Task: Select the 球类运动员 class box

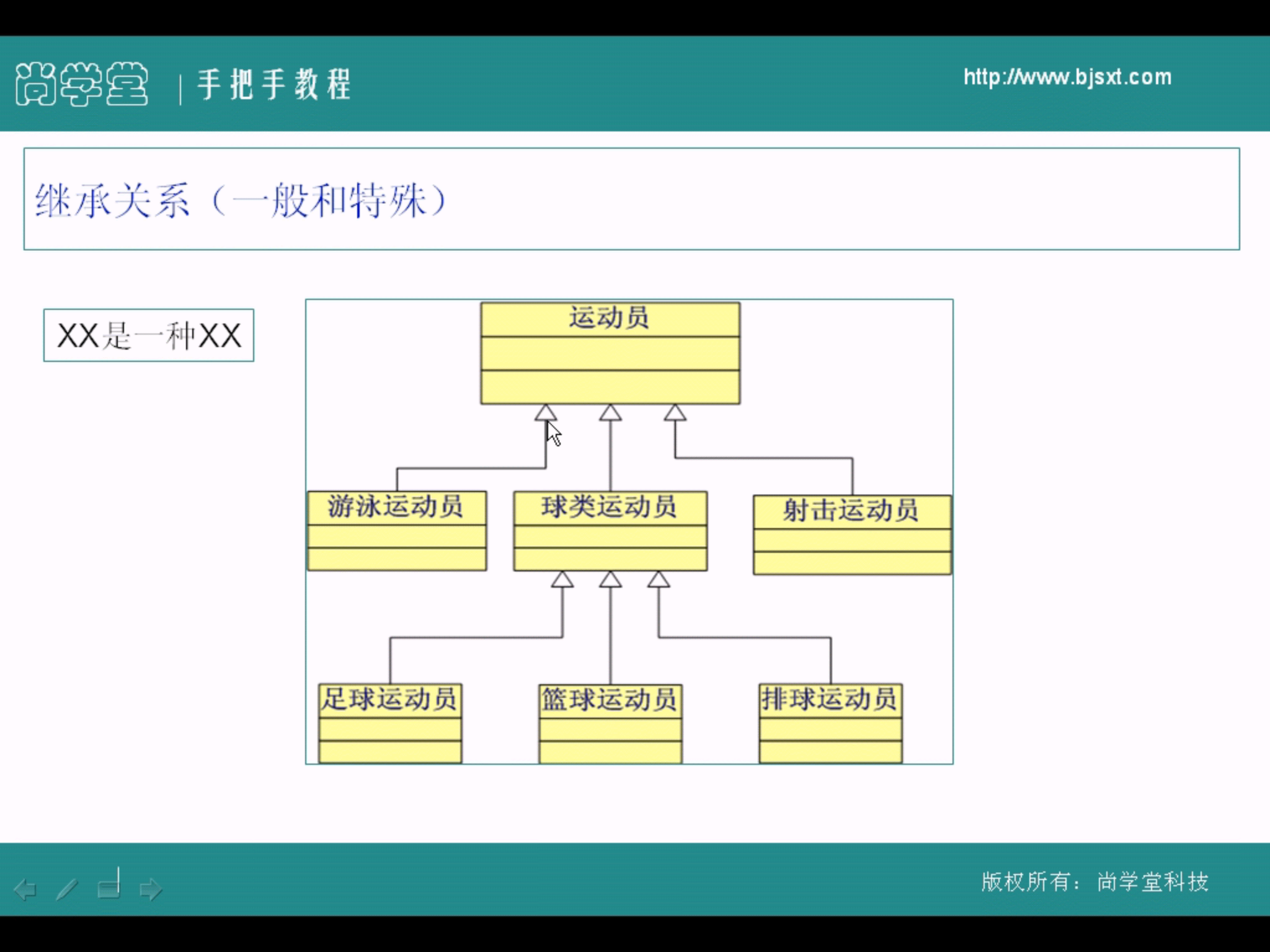Action: point(610,531)
